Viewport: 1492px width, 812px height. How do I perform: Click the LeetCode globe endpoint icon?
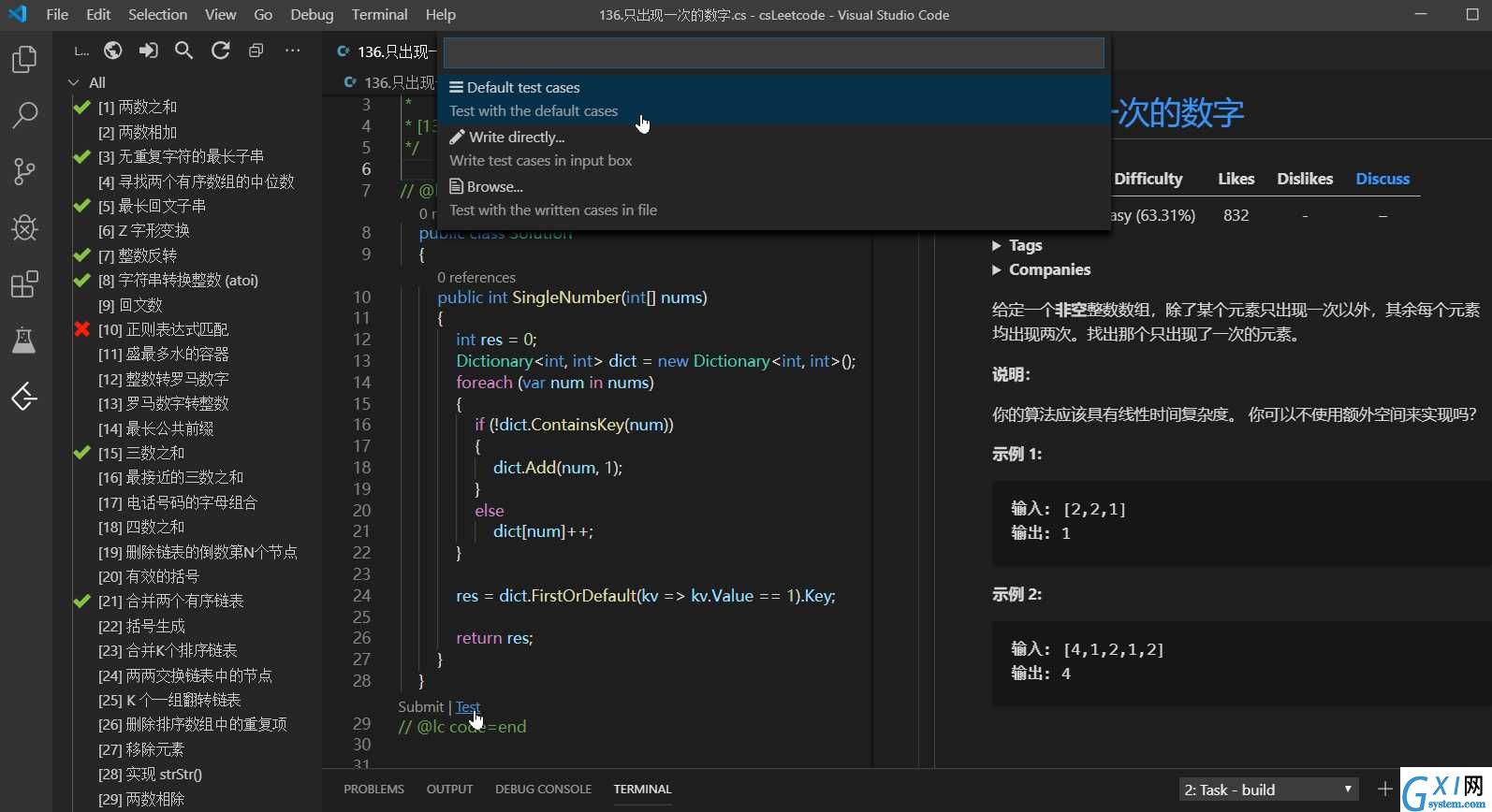pyautogui.click(x=113, y=51)
